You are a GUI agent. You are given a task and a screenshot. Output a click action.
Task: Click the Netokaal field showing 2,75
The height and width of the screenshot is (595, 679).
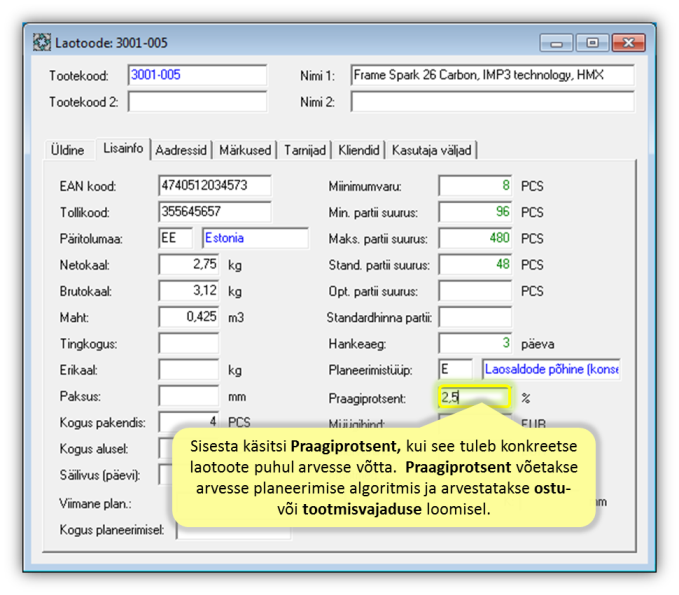coord(189,265)
